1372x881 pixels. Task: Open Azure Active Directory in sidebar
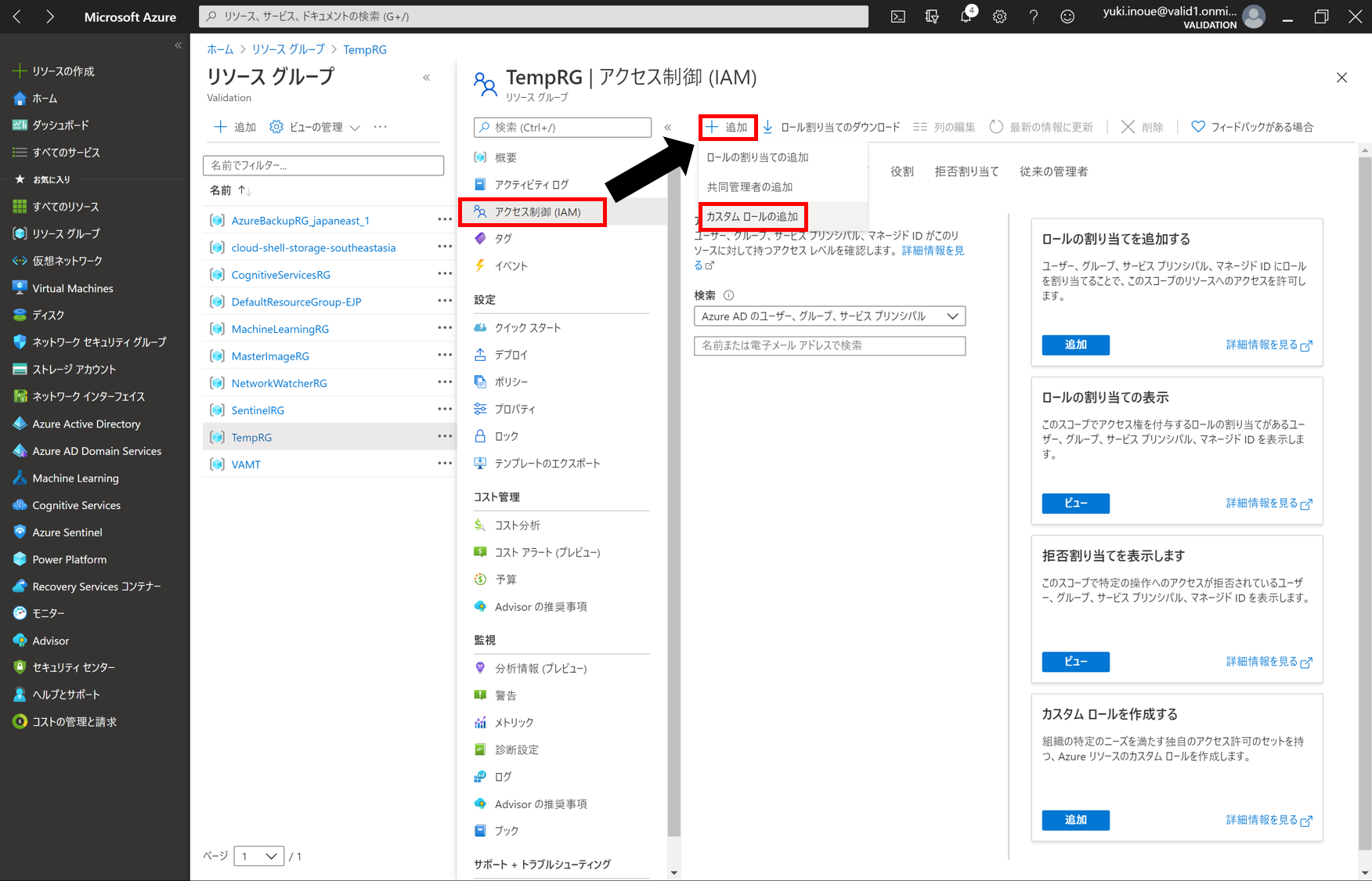tap(86, 424)
